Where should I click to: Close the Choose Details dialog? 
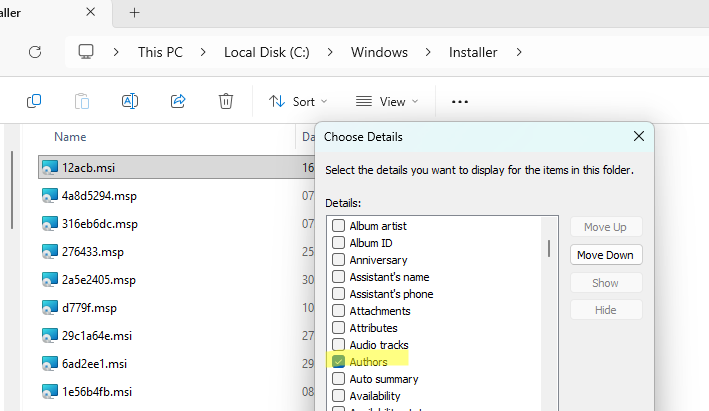pos(638,136)
